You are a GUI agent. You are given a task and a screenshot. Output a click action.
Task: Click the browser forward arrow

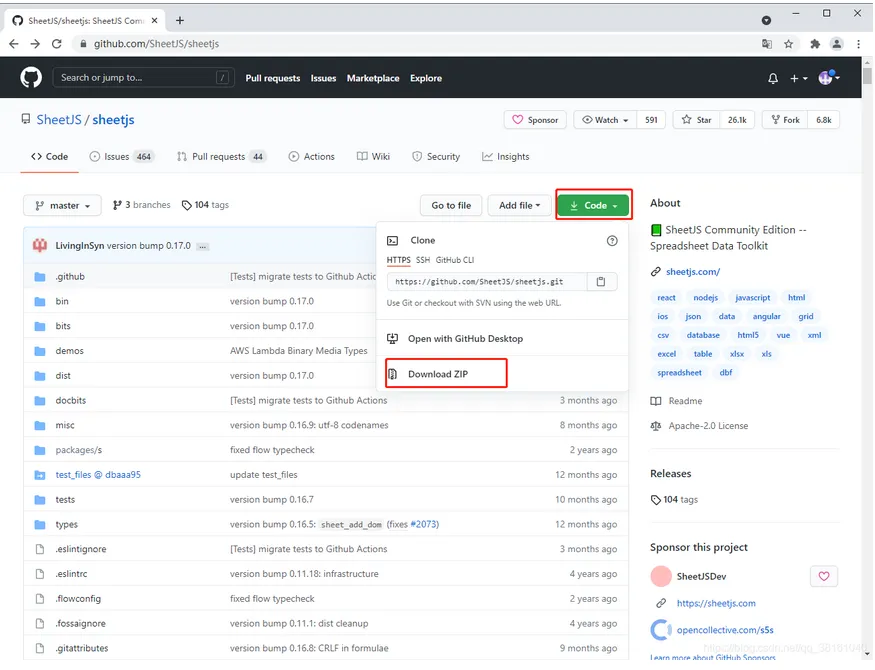[35, 44]
